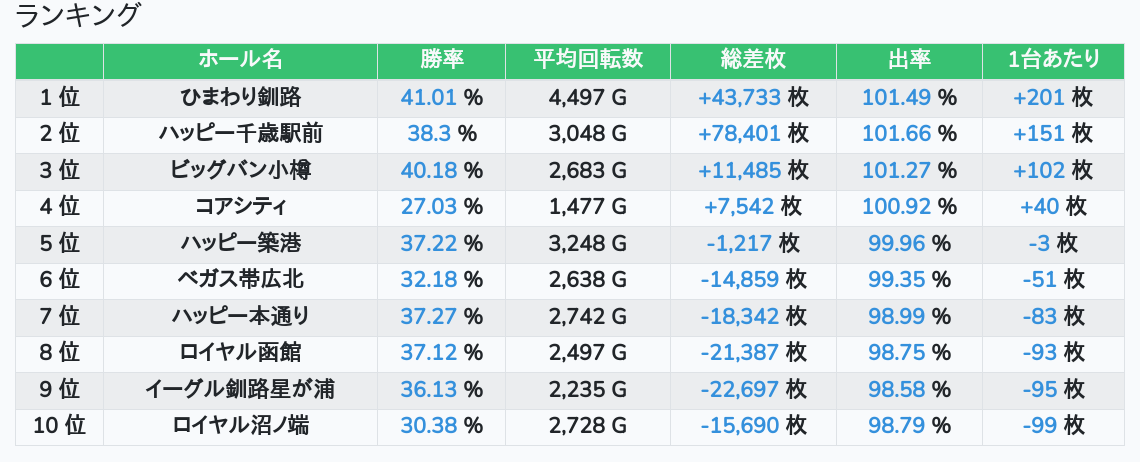Click the ランキング heading

(78, 16)
